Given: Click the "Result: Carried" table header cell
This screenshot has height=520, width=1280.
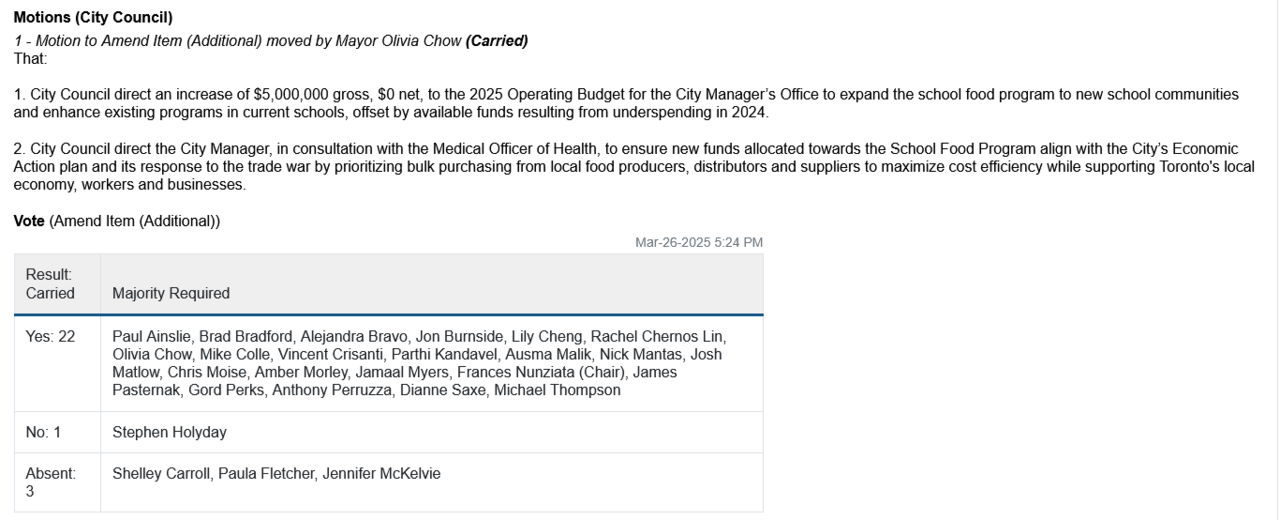Looking at the screenshot, I should 50,284.
